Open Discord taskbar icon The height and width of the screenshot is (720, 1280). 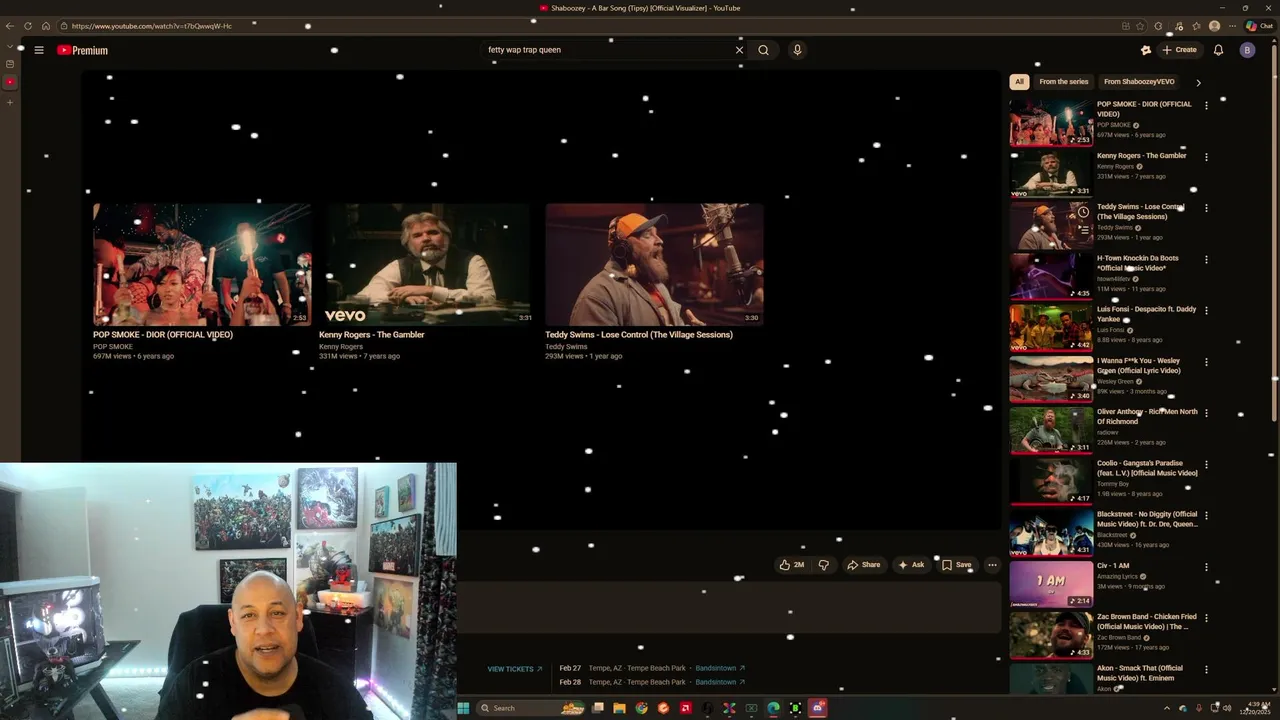817,708
